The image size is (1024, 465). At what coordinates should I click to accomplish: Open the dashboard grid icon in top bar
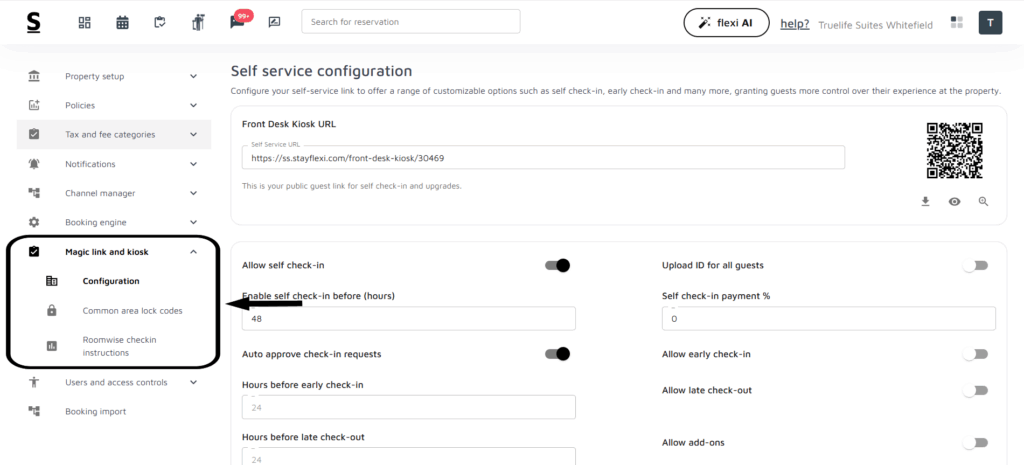pos(85,23)
